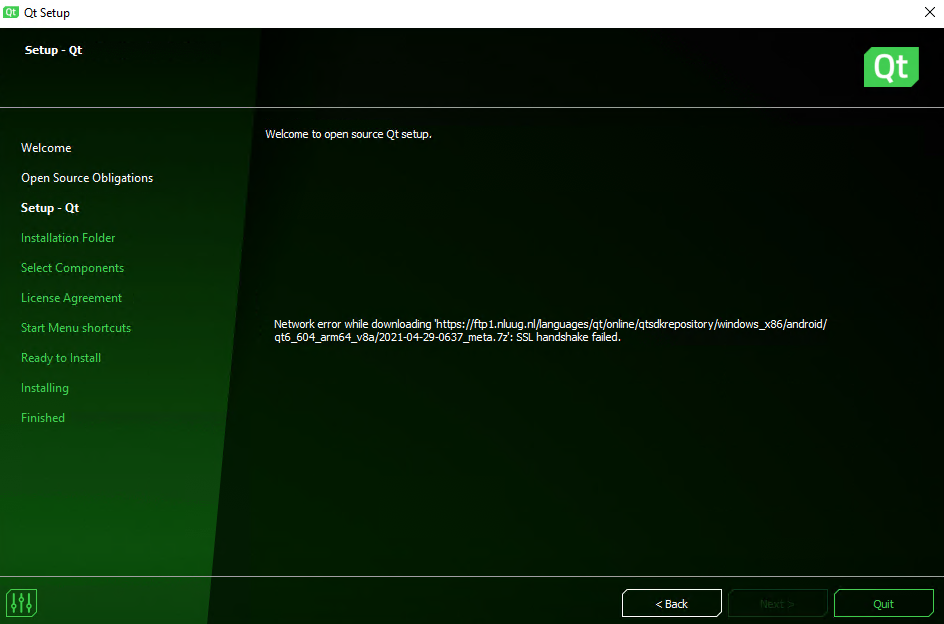Viewport: 944px width, 624px height.
Task: Click the greyed-out Next button
Action: [777, 603]
